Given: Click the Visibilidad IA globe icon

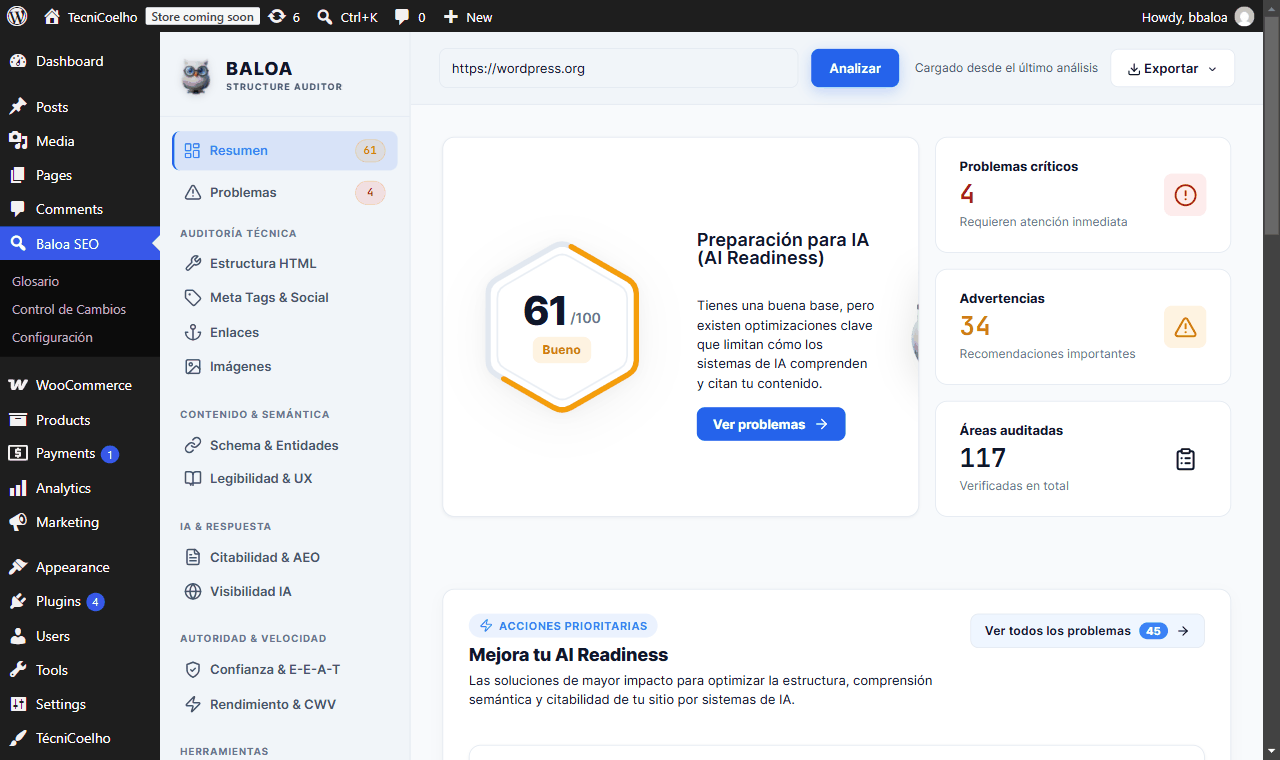Looking at the screenshot, I should [193, 591].
